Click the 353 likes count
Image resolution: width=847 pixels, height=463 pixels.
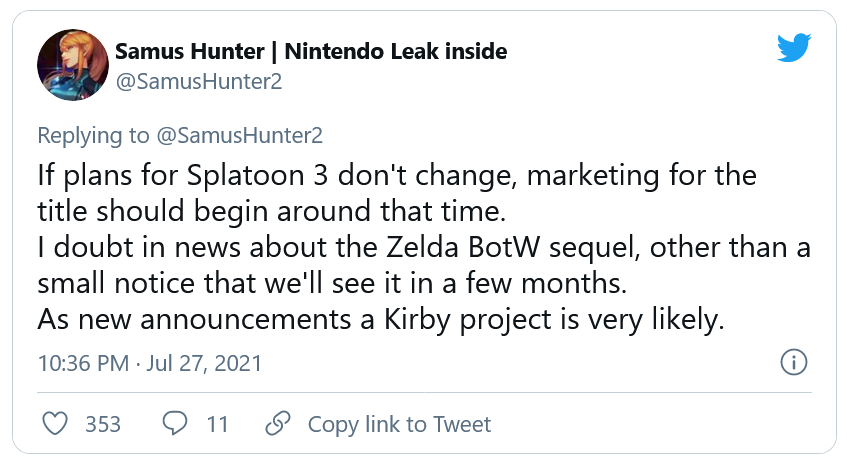103,424
